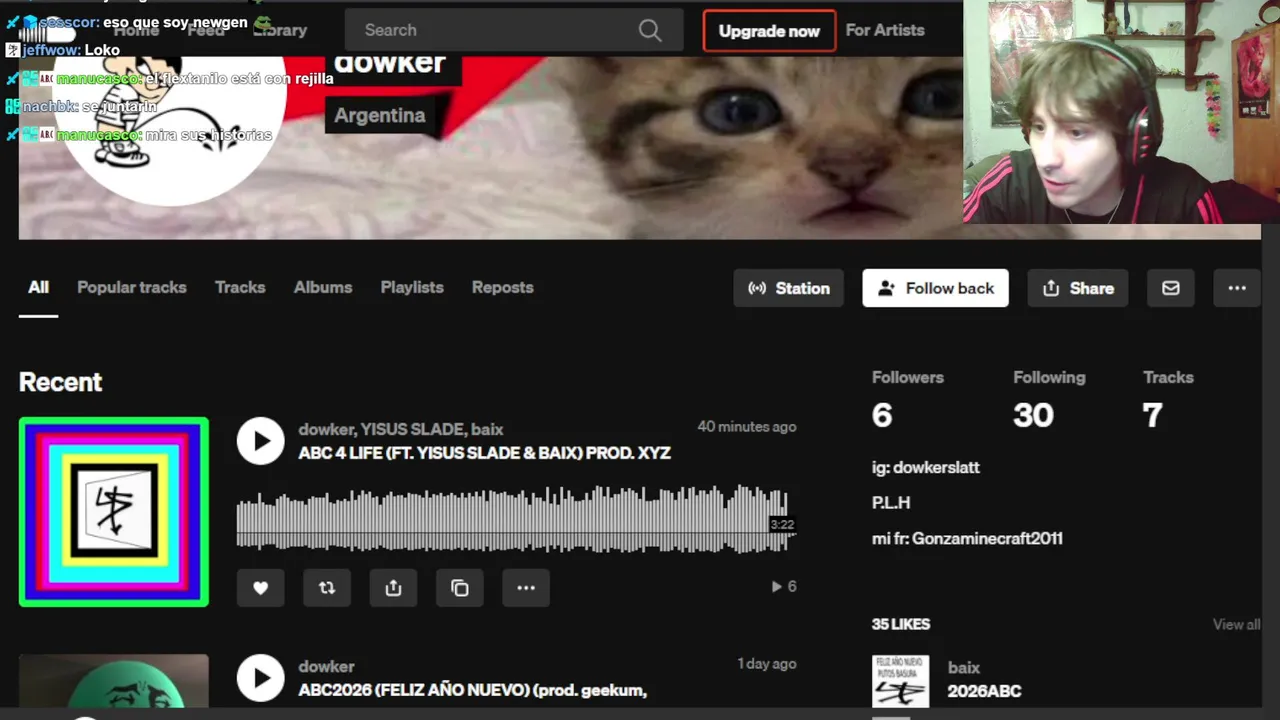Image resolution: width=1280 pixels, height=720 pixels.
Task: Switch to Albums tab
Action: pos(323,288)
